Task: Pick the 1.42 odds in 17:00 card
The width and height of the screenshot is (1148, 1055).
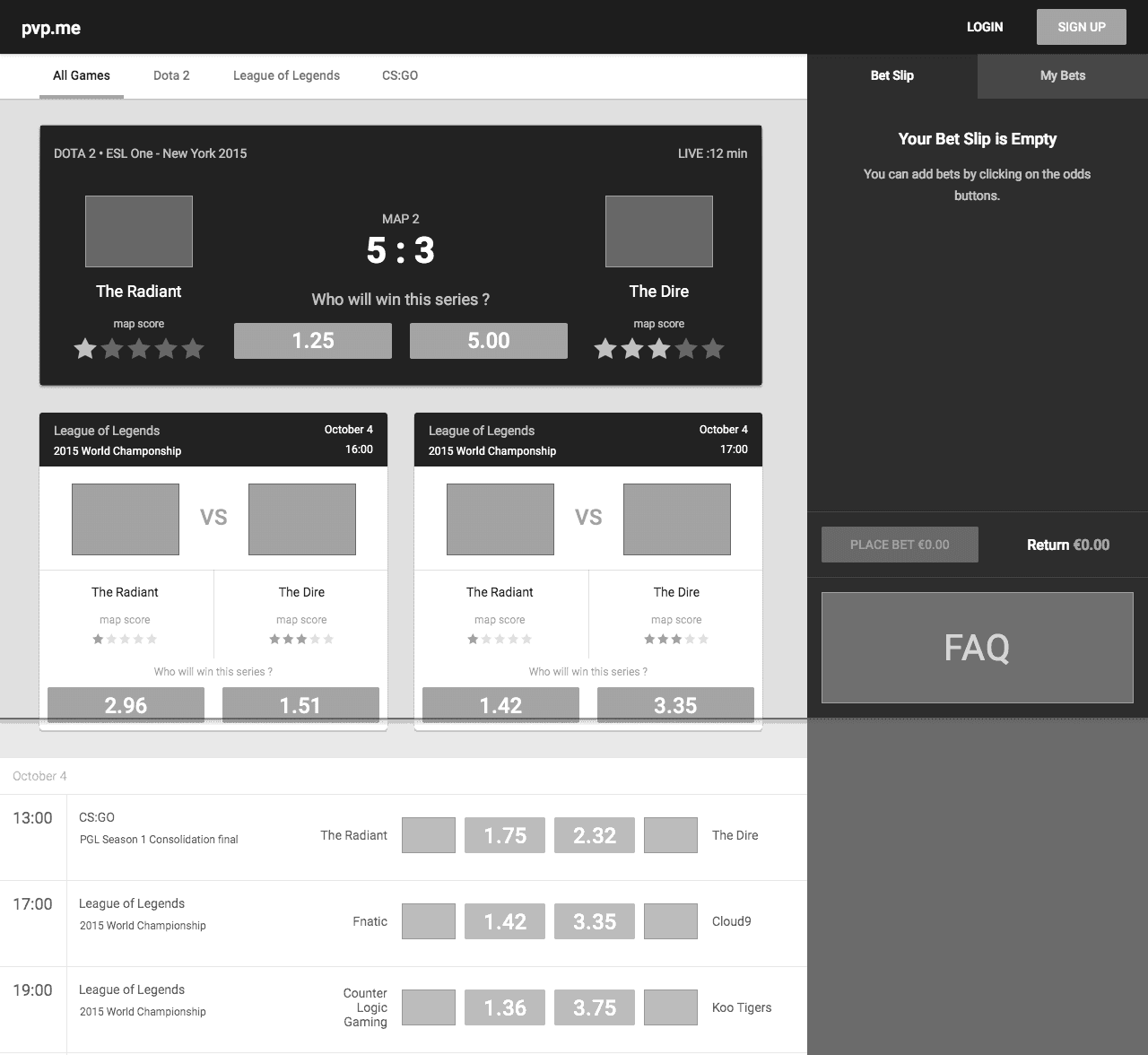Action: coord(500,705)
